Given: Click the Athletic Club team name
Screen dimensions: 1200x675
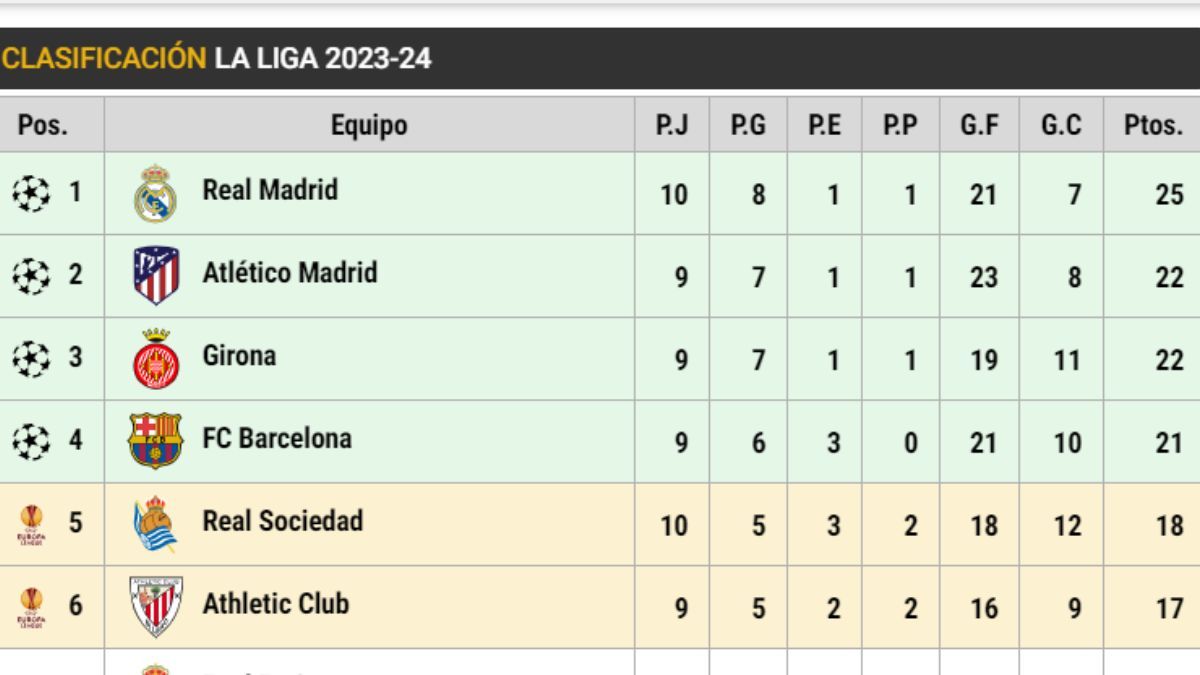Looking at the screenshot, I should point(276,604).
